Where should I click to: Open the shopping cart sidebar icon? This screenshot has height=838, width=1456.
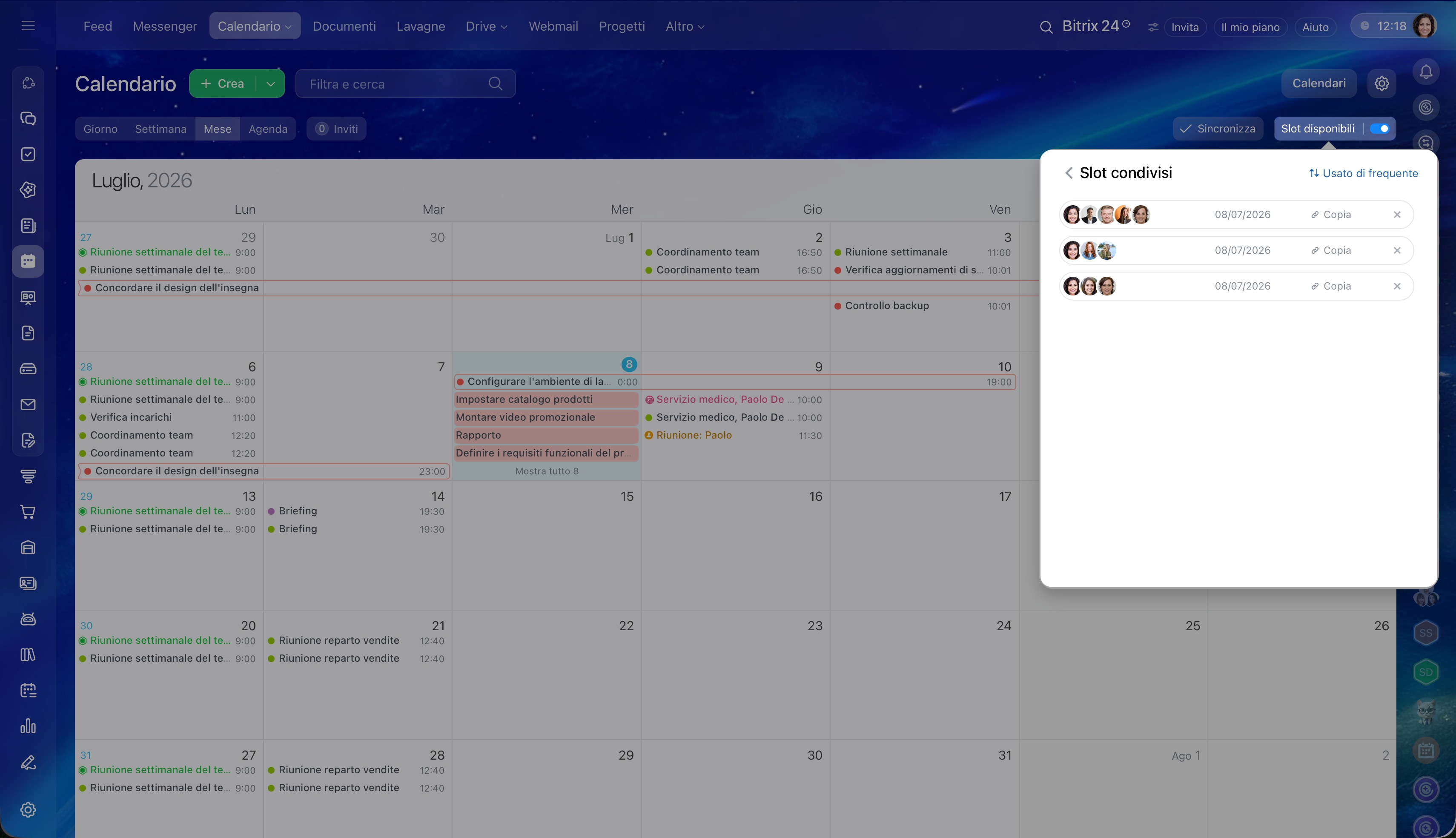tap(28, 512)
